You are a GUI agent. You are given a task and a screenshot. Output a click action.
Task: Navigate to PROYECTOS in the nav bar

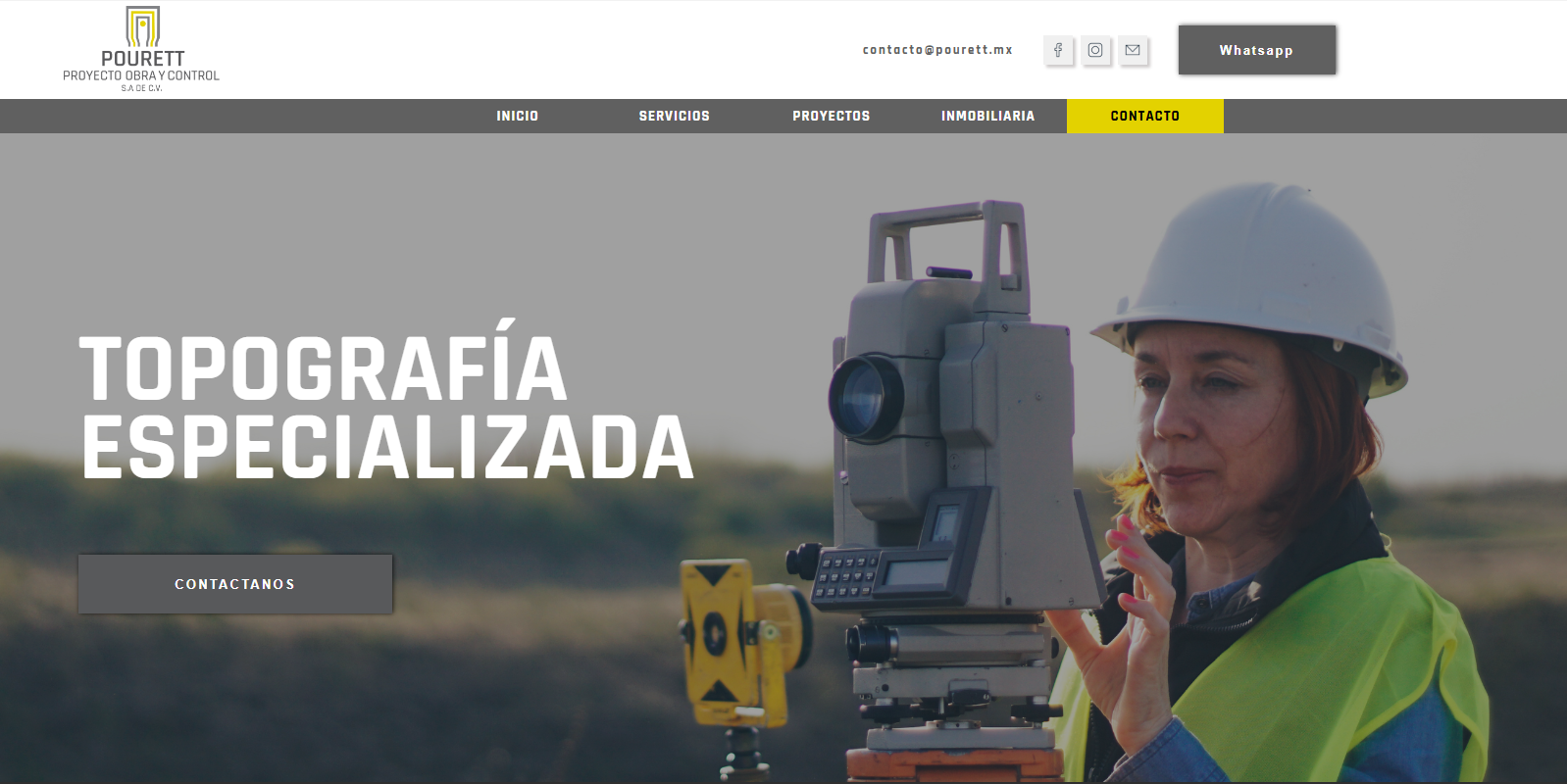[x=831, y=116]
